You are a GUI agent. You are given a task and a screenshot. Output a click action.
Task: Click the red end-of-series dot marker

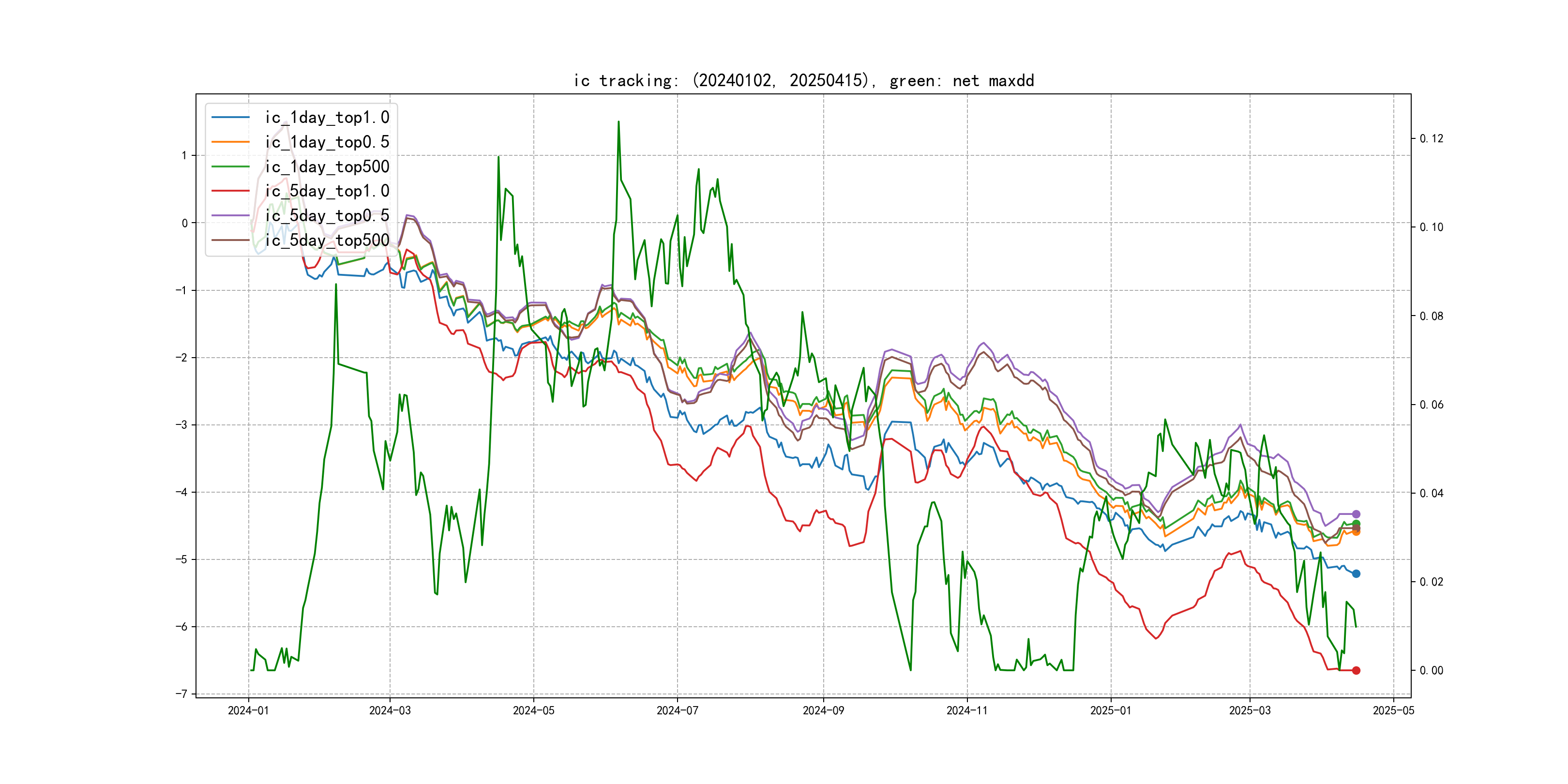pyautogui.click(x=1356, y=670)
